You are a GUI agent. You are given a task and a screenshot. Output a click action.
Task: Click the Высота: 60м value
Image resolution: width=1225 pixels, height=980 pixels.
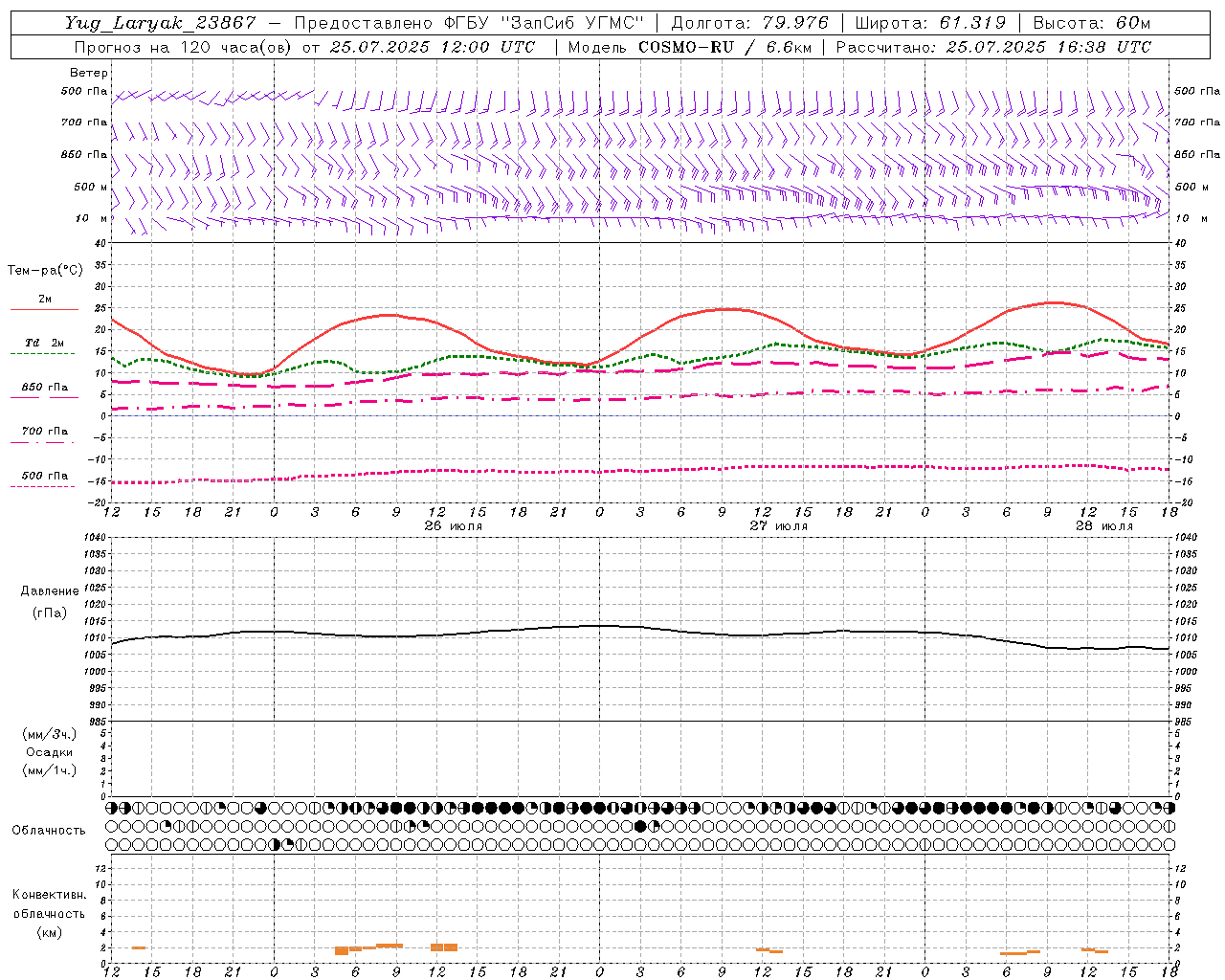pos(1091,23)
